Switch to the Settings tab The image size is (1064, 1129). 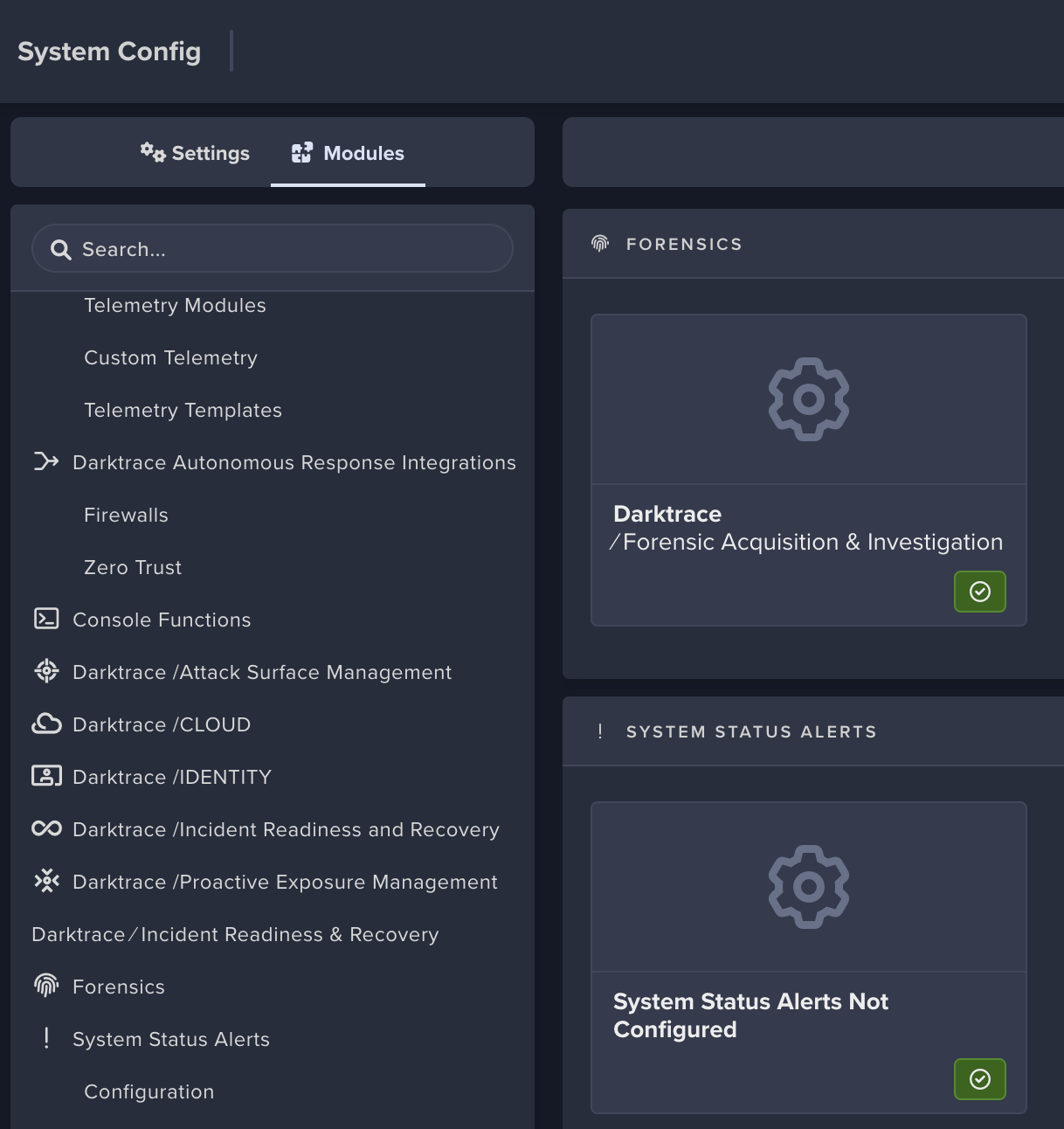tap(196, 153)
